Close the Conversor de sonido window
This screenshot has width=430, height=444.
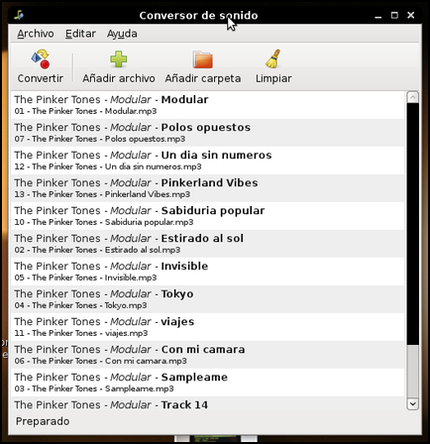pyautogui.click(x=411, y=15)
